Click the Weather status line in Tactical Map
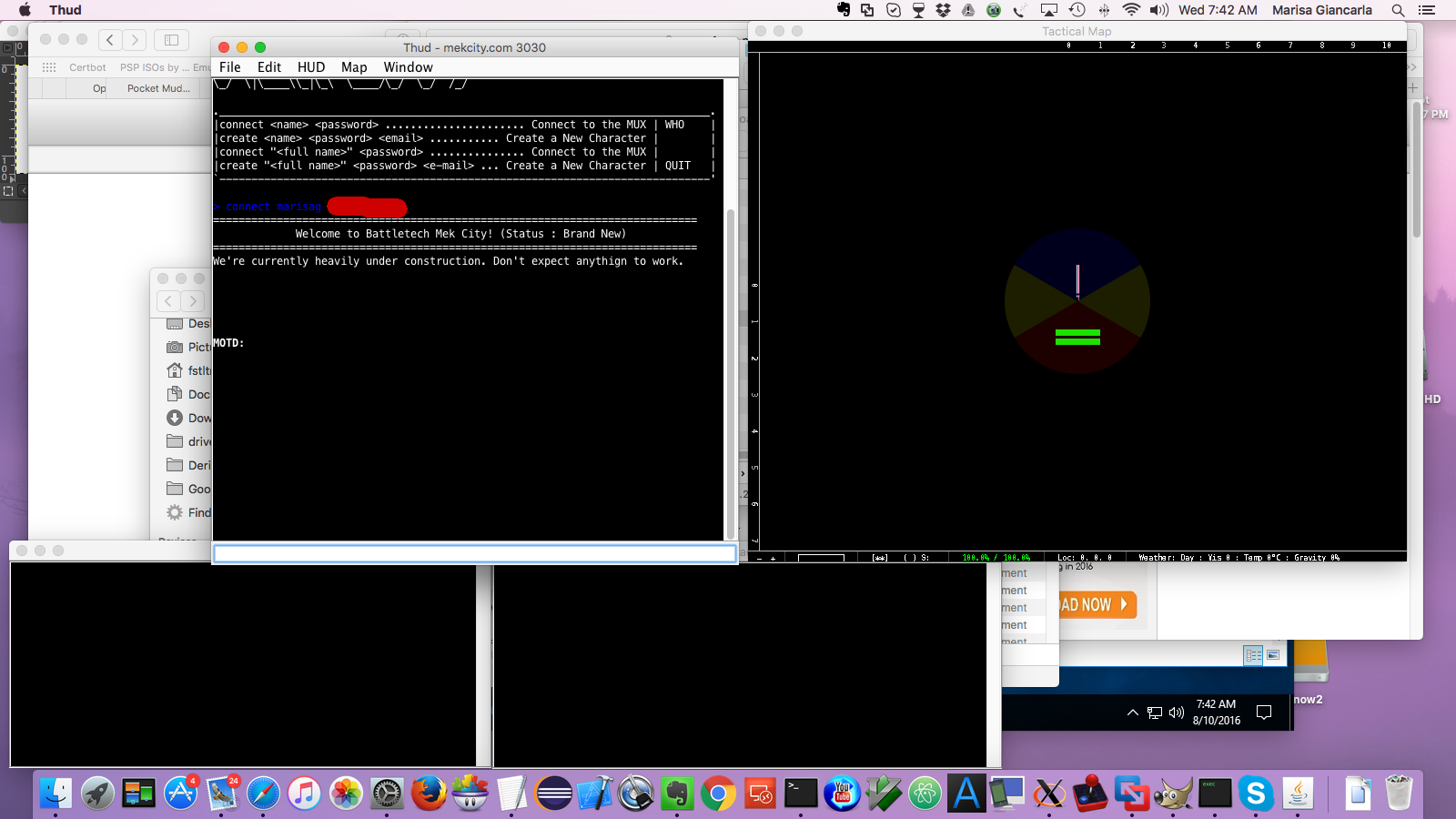 click(x=1239, y=558)
